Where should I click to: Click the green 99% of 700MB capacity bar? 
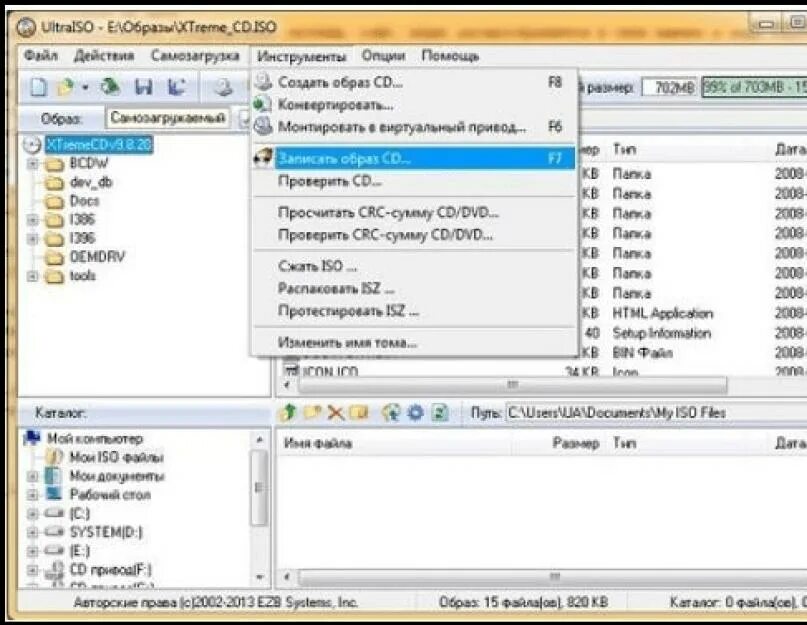(x=755, y=87)
